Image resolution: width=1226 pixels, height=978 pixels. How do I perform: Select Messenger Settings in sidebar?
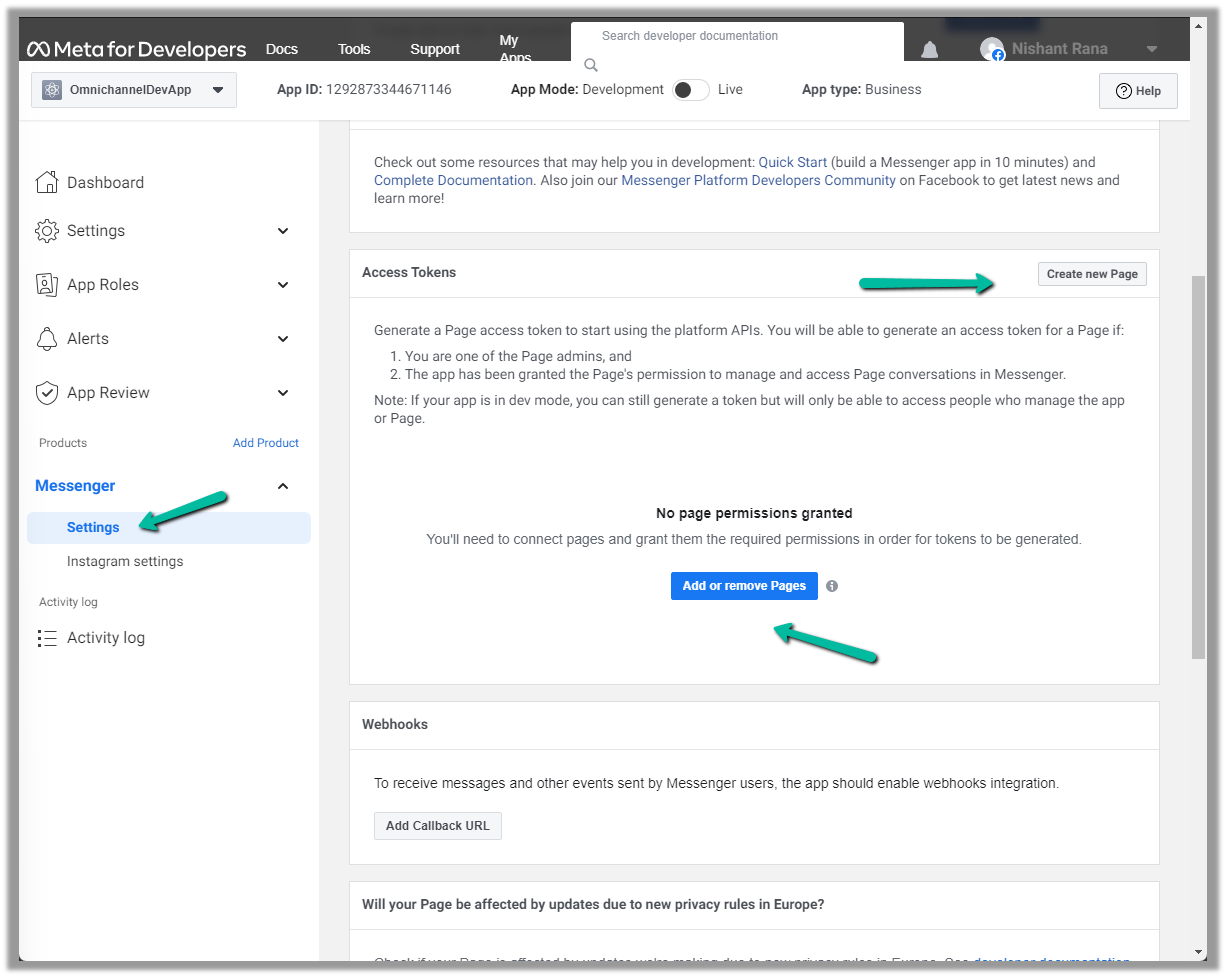tap(169, 528)
